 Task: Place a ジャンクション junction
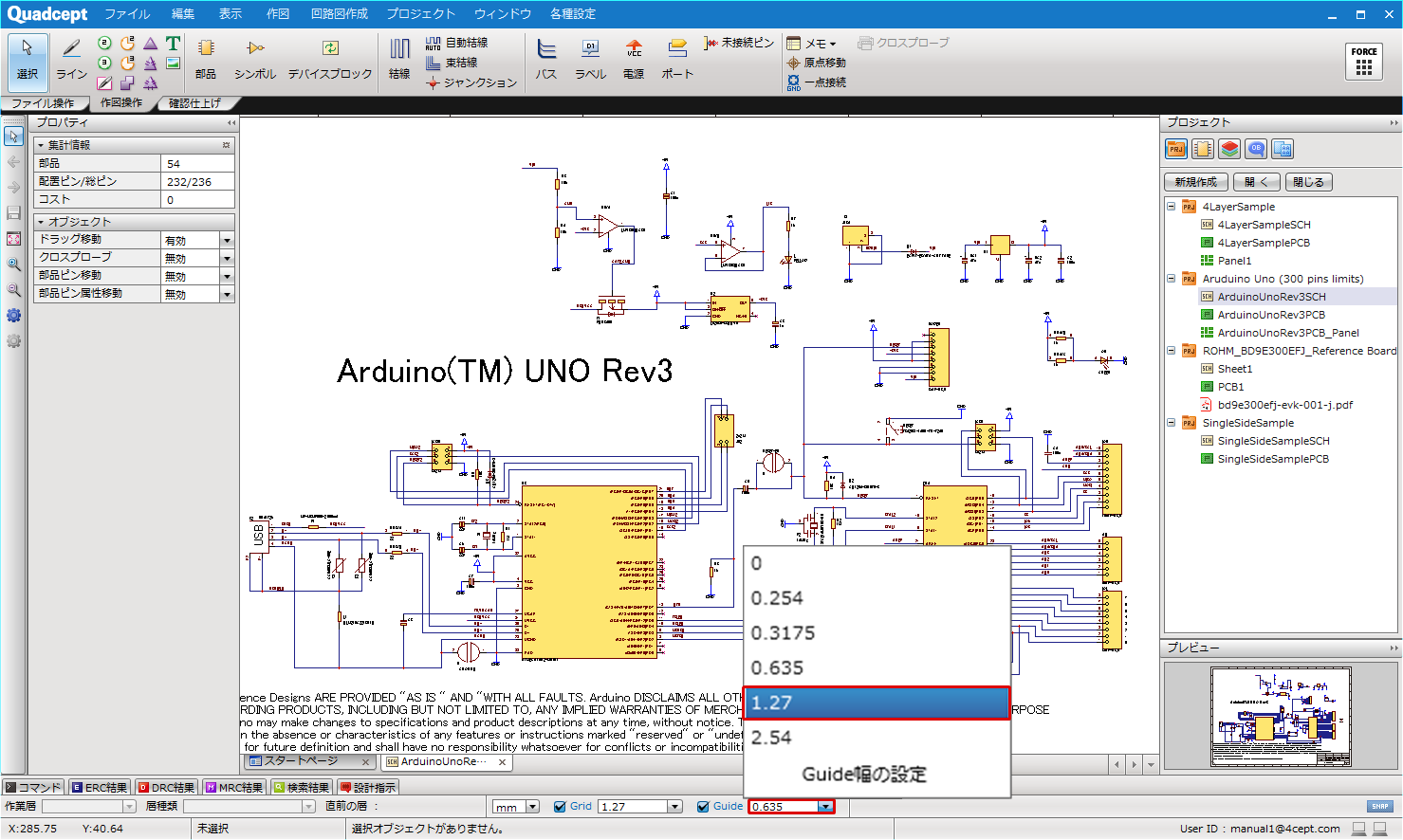point(471,82)
